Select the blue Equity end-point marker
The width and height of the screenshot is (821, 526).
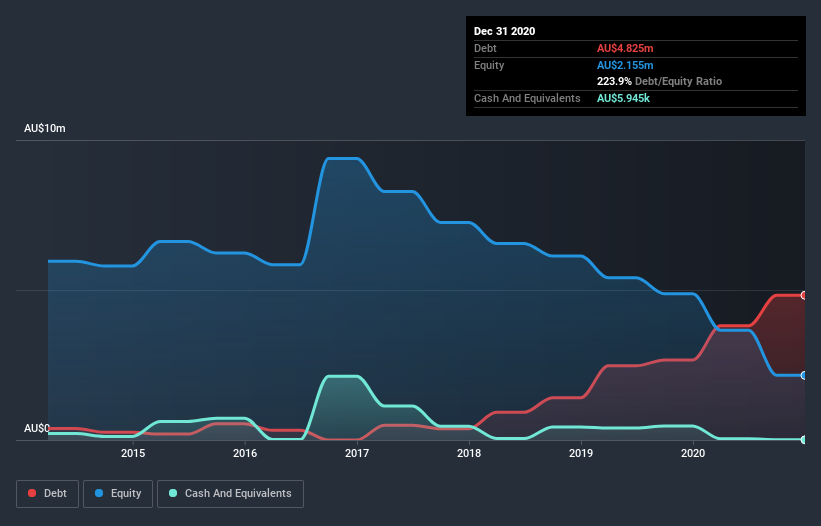(x=804, y=375)
